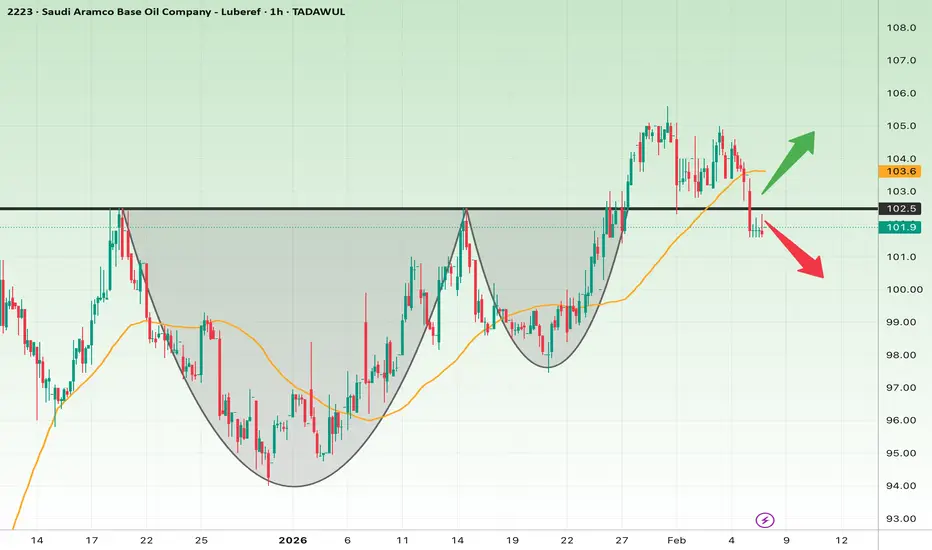Image resolution: width=932 pixels, height=550 pixels.
Task: Select the 102.5 black horizontal line price label
Action: click(x=900, y=209)
